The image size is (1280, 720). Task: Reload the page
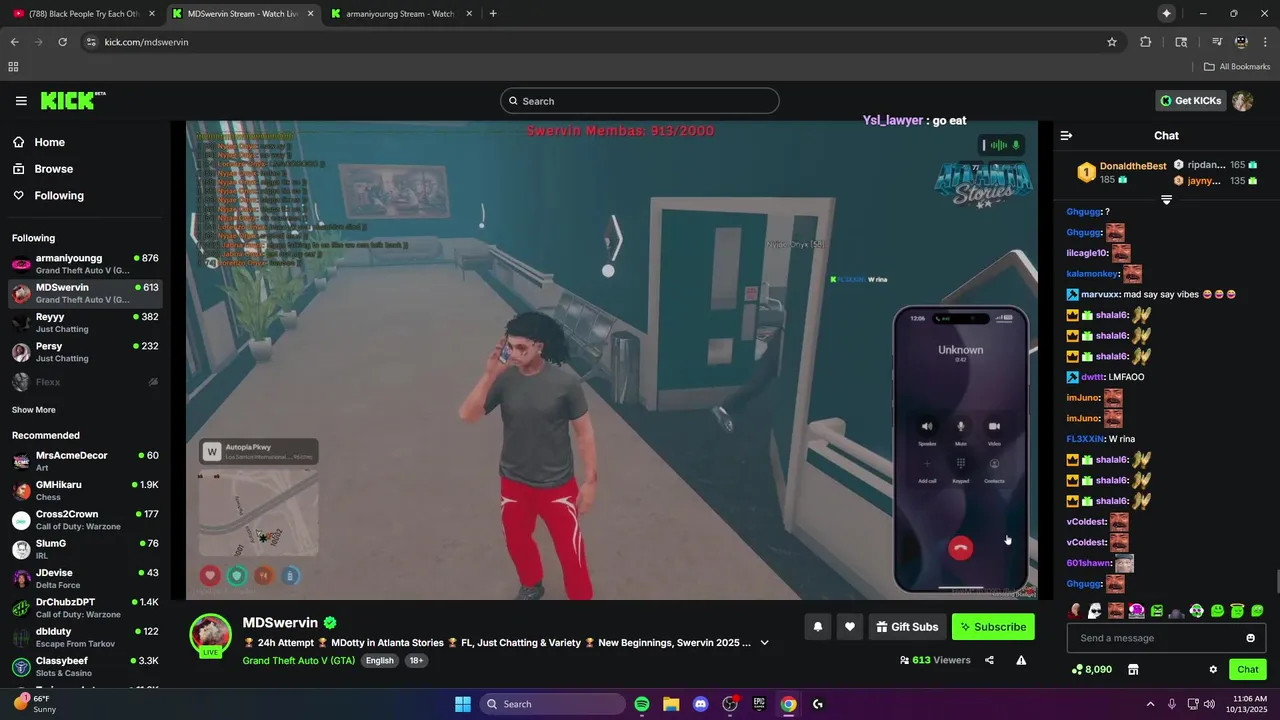tap(62, 42)
